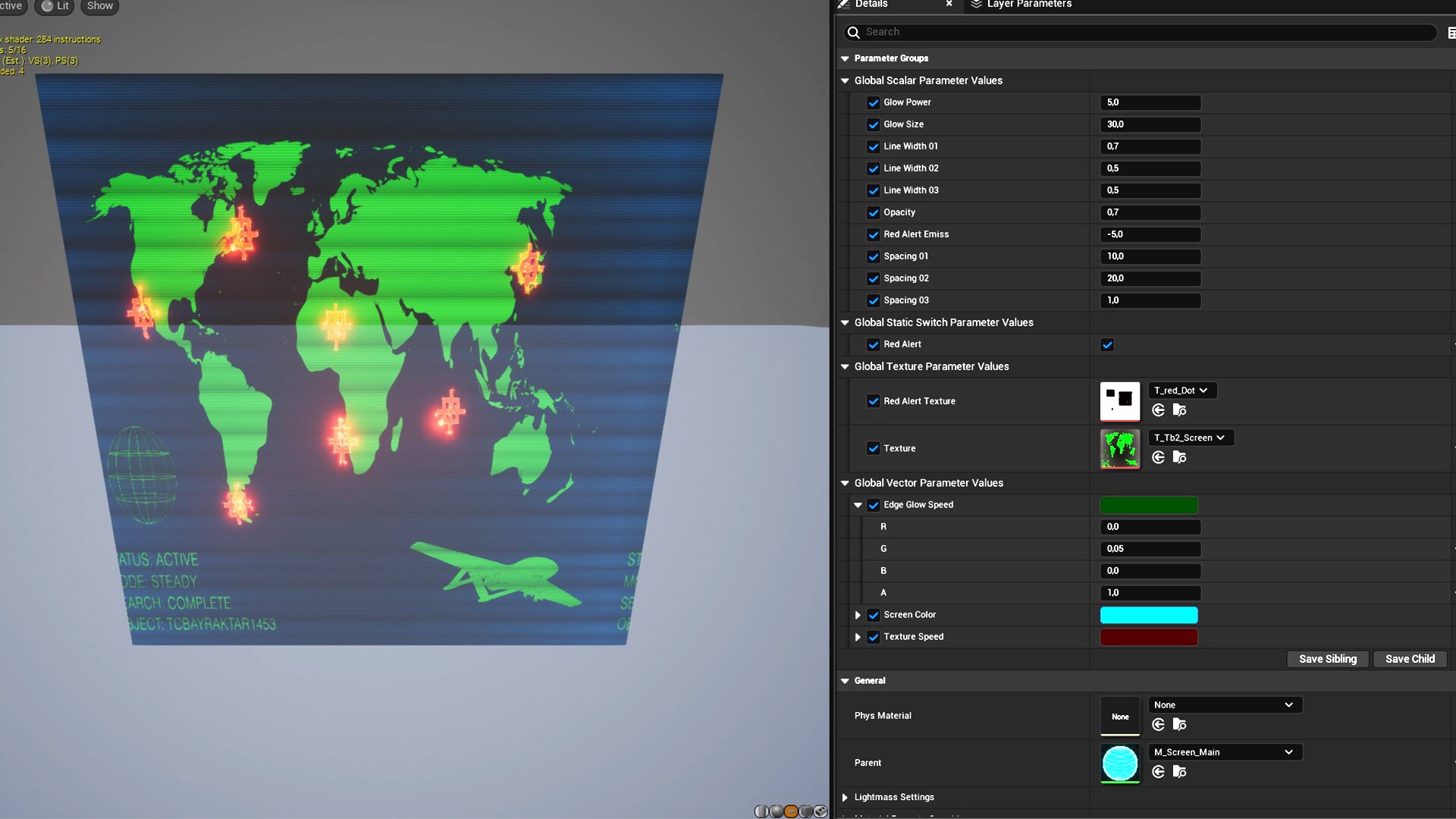Screen dimensions: 1456x819
Task: Use Content Browser selection arrow for Parent material
Action: click(x=1158, y=771)
